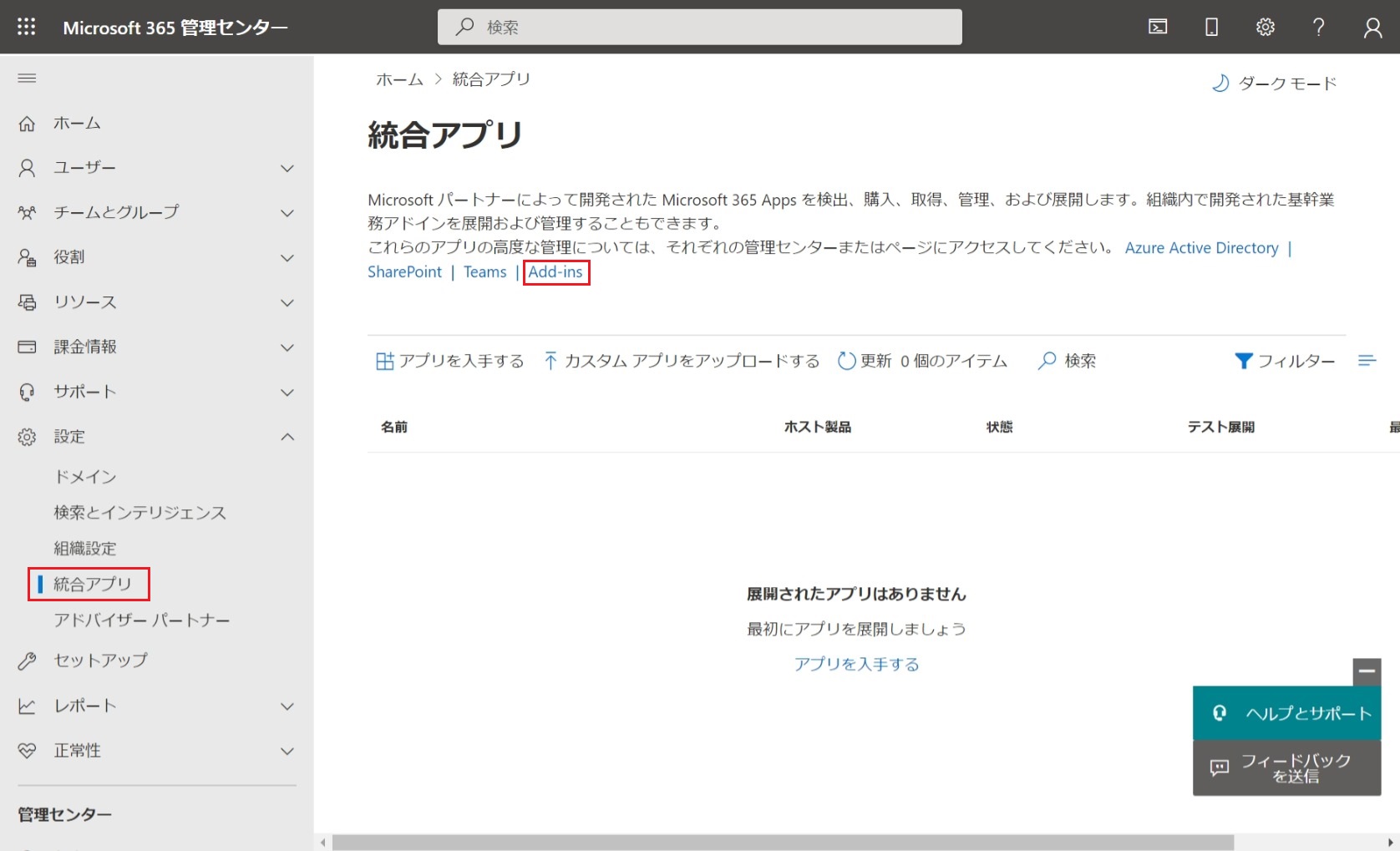Click カスタム アプリをアップロードする button
The height and width of the screenshot is (851, 1400).
[x=682, y=361]
